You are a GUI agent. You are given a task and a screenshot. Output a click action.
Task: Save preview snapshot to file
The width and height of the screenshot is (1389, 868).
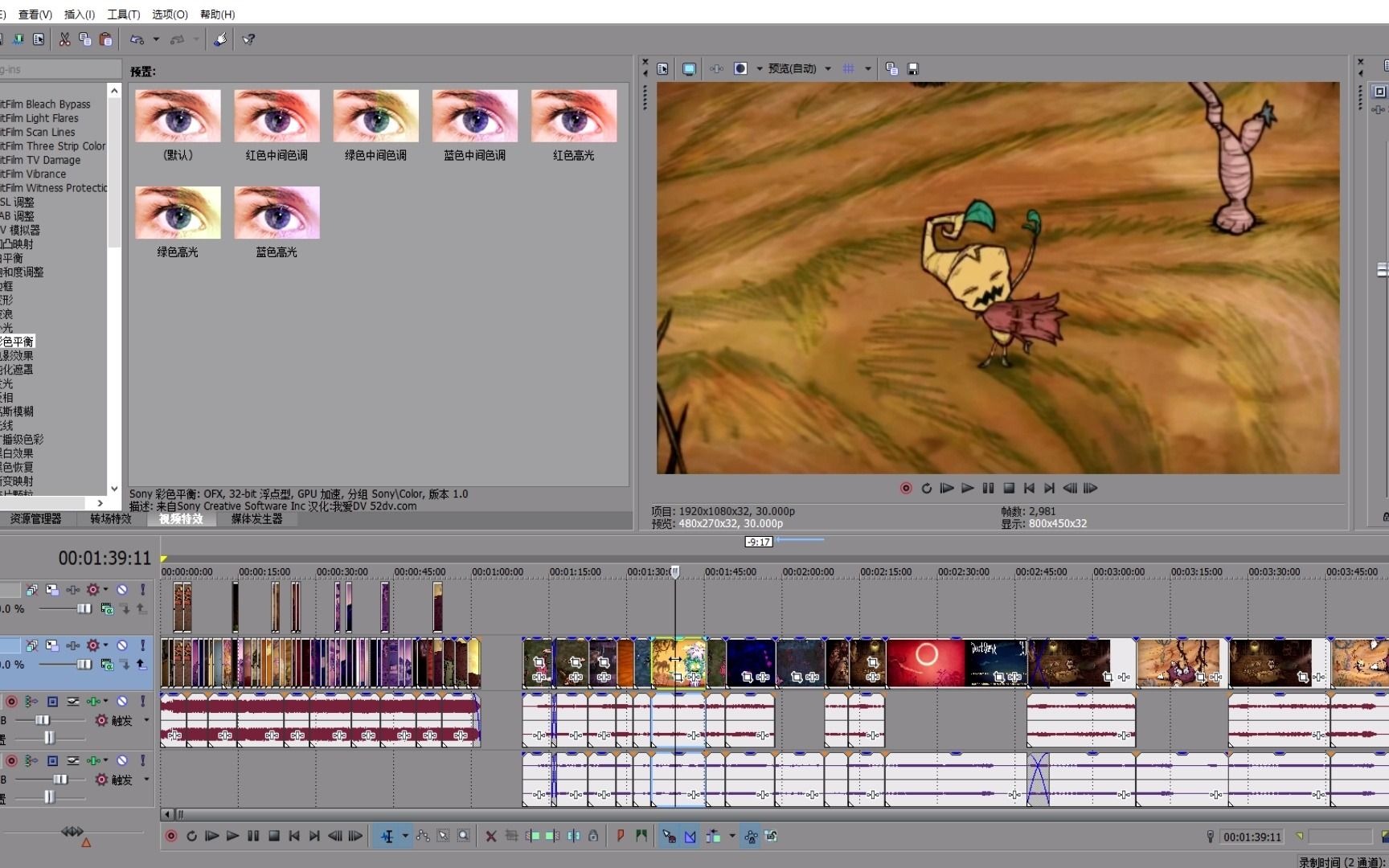912,69
